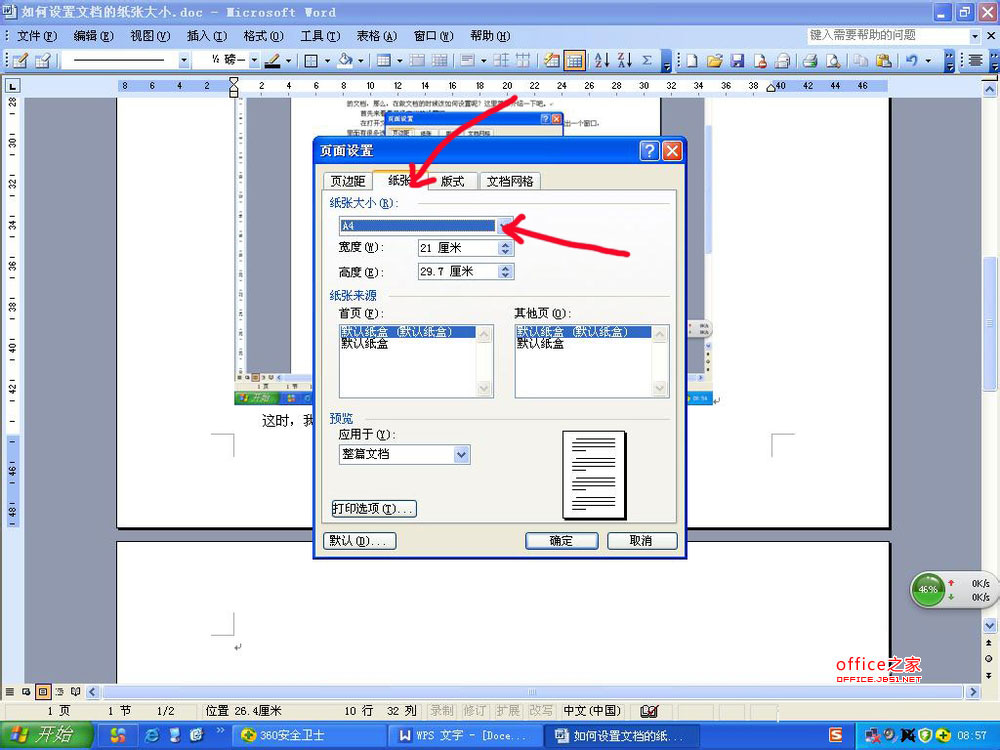Open Print Preview from the toolbar

point(833,60)
